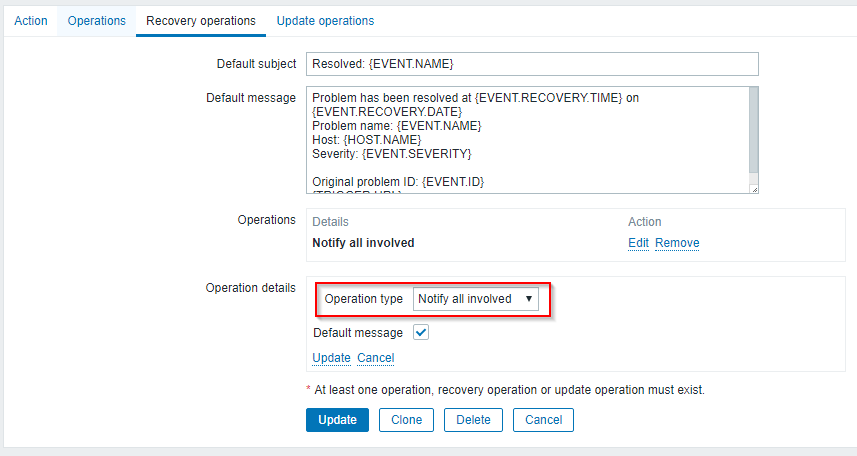Click into the Default subject field
Viewport: 857px width, 456px height.
click(532, 64)
